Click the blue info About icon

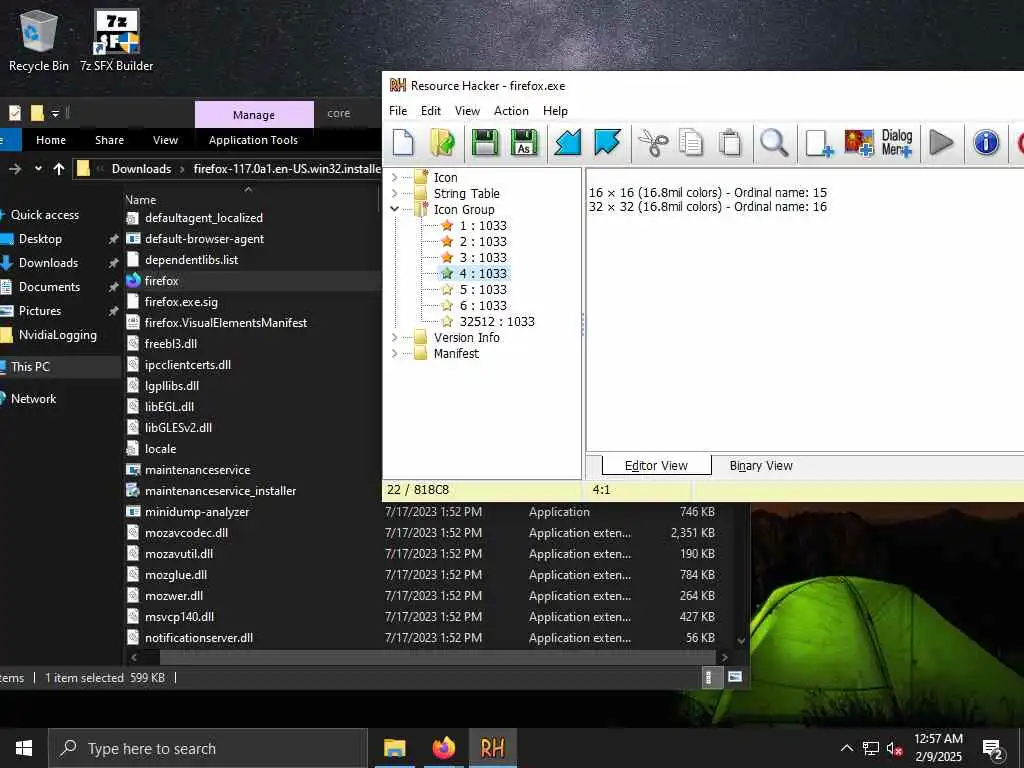pos(986,142)
